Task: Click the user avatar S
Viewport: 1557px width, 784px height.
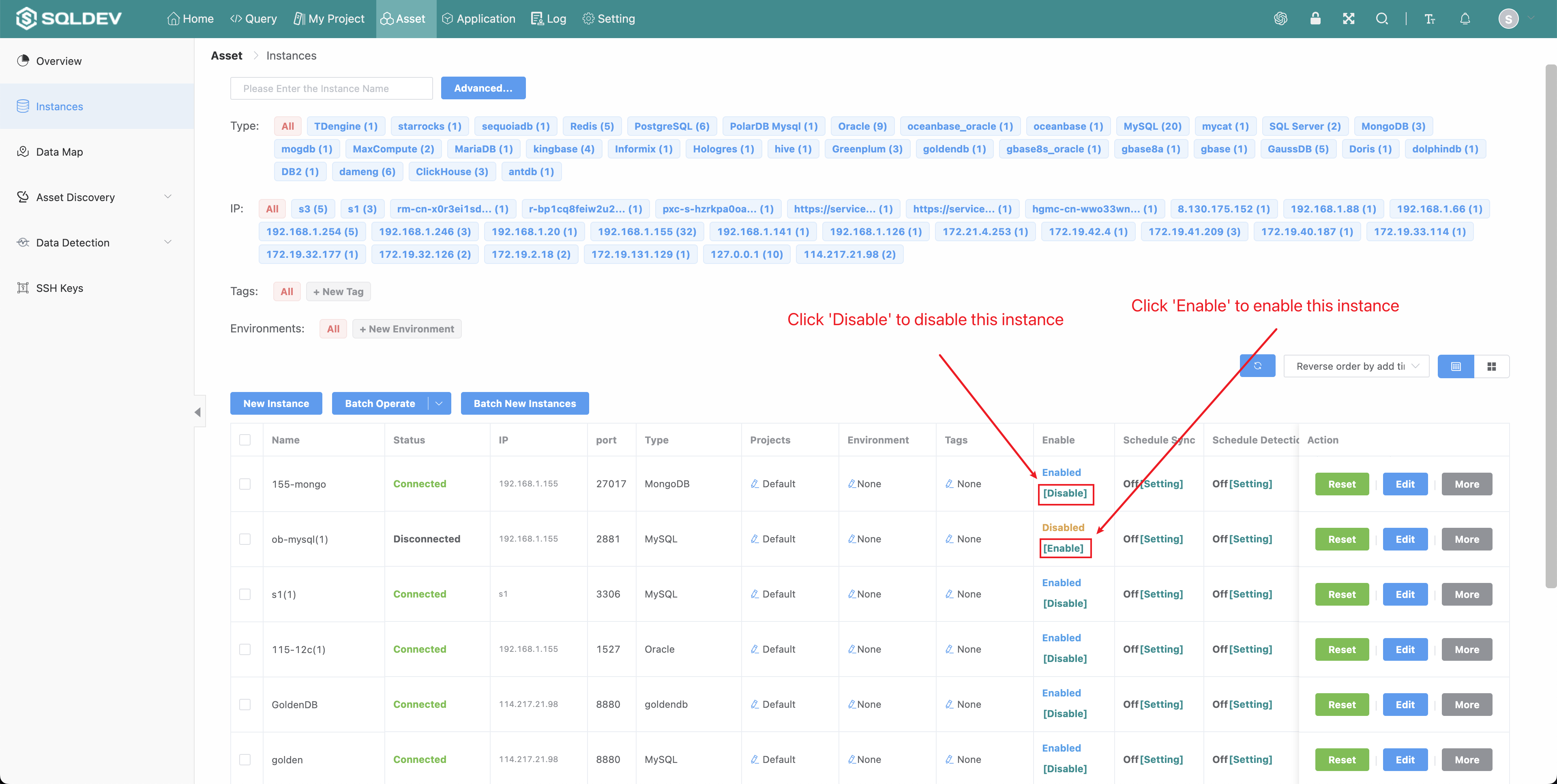Action: pyautogui.click(x=1508, y=19)
